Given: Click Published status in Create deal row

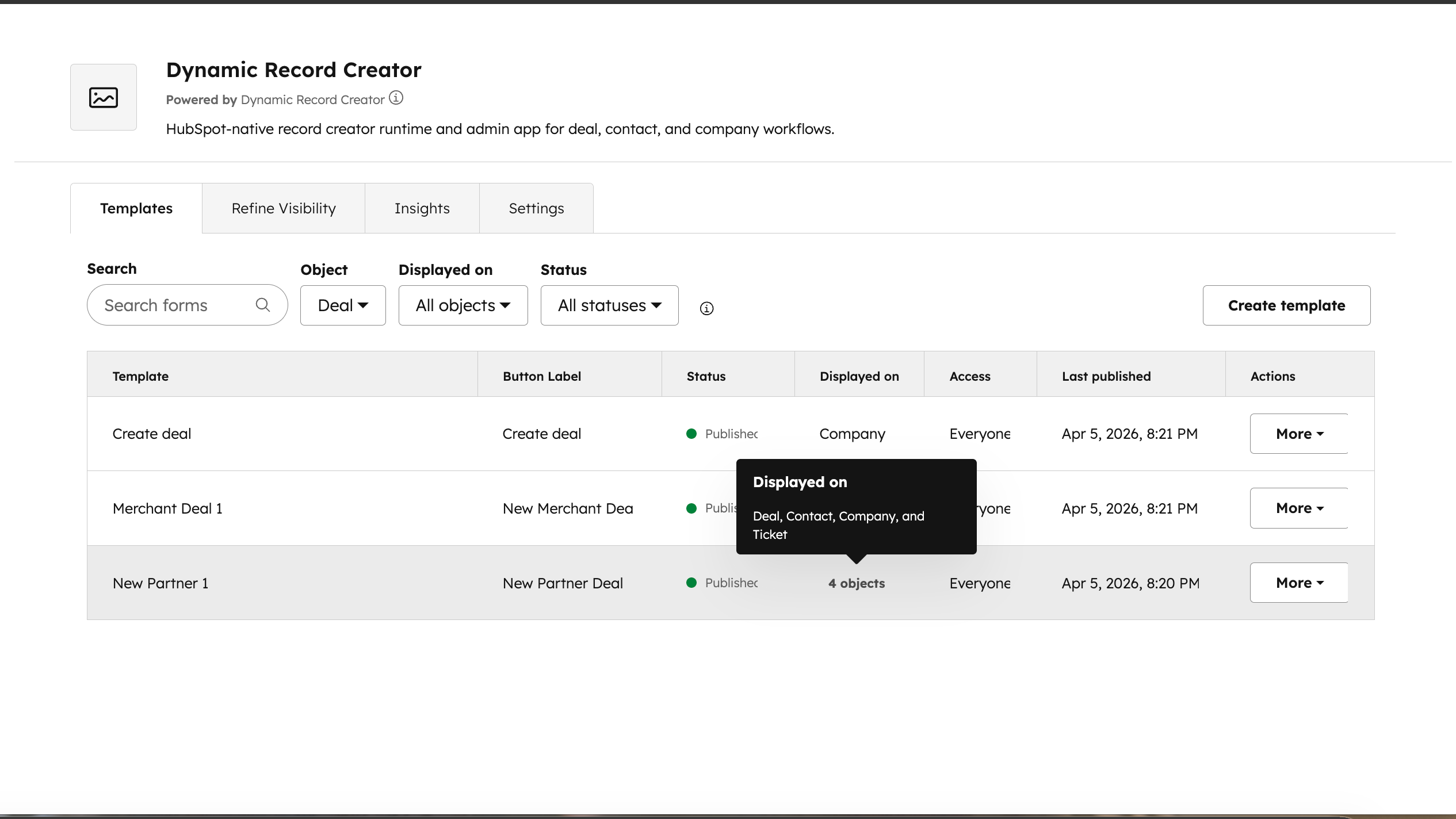Looking at the screenshot, I should 722,434.
